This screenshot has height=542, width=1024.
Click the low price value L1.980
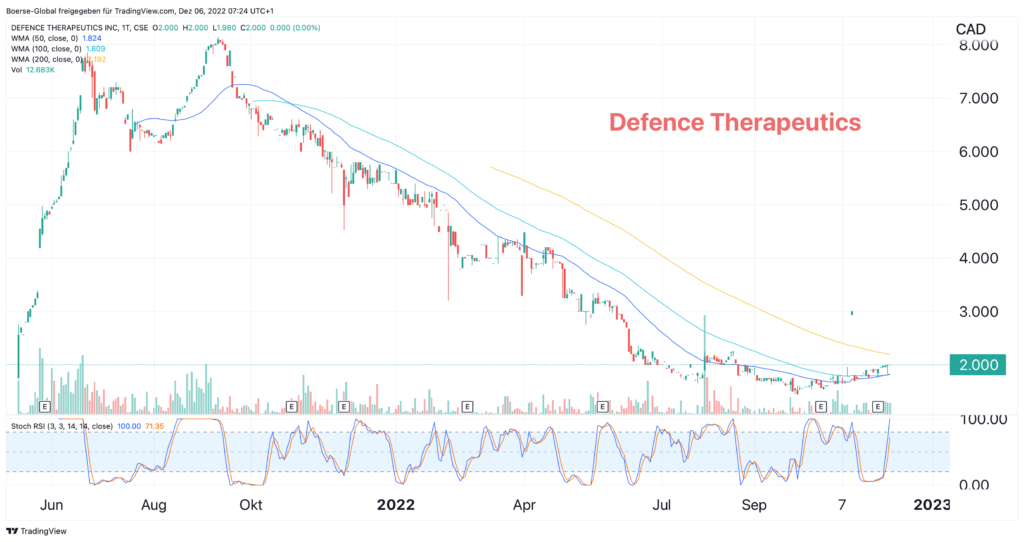coord(224,28)
